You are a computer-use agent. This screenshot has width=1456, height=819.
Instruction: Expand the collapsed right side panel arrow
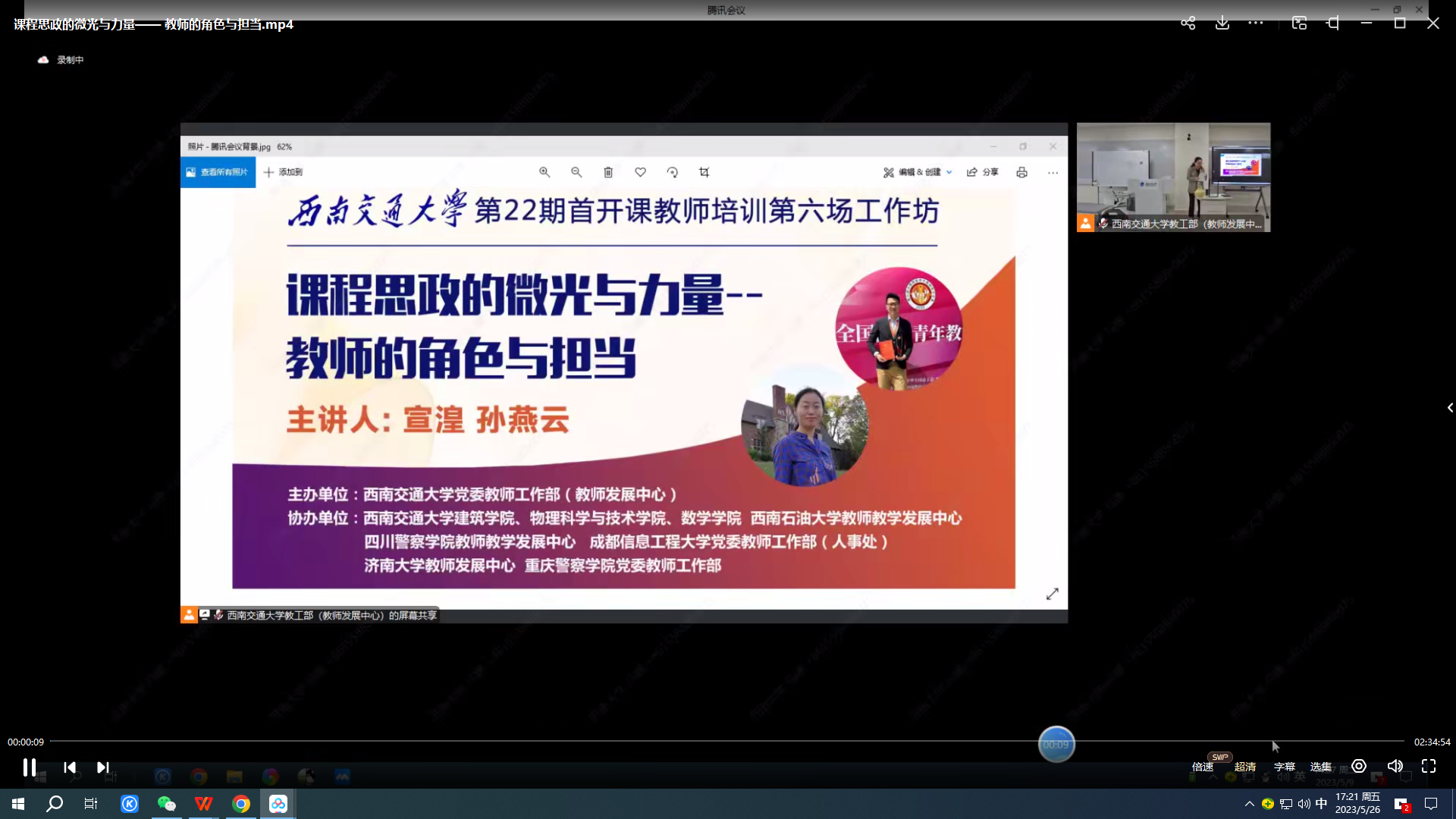[1450, 408]
